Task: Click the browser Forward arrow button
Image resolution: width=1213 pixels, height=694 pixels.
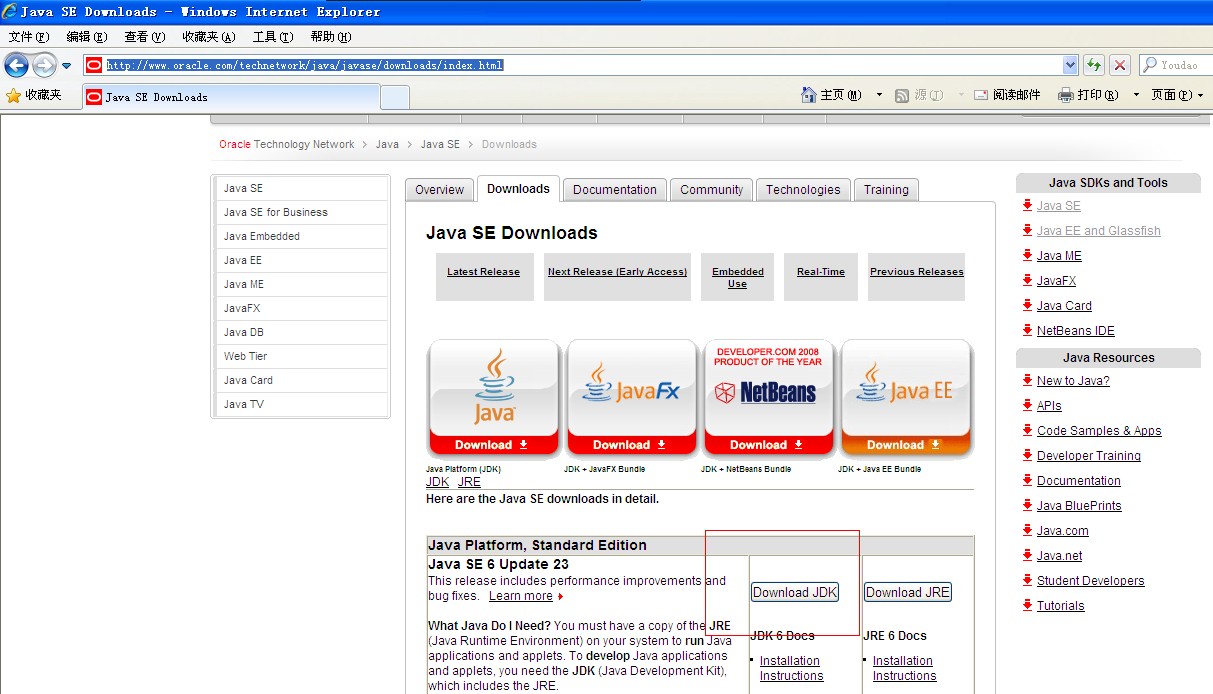Action: pos(44,66)
